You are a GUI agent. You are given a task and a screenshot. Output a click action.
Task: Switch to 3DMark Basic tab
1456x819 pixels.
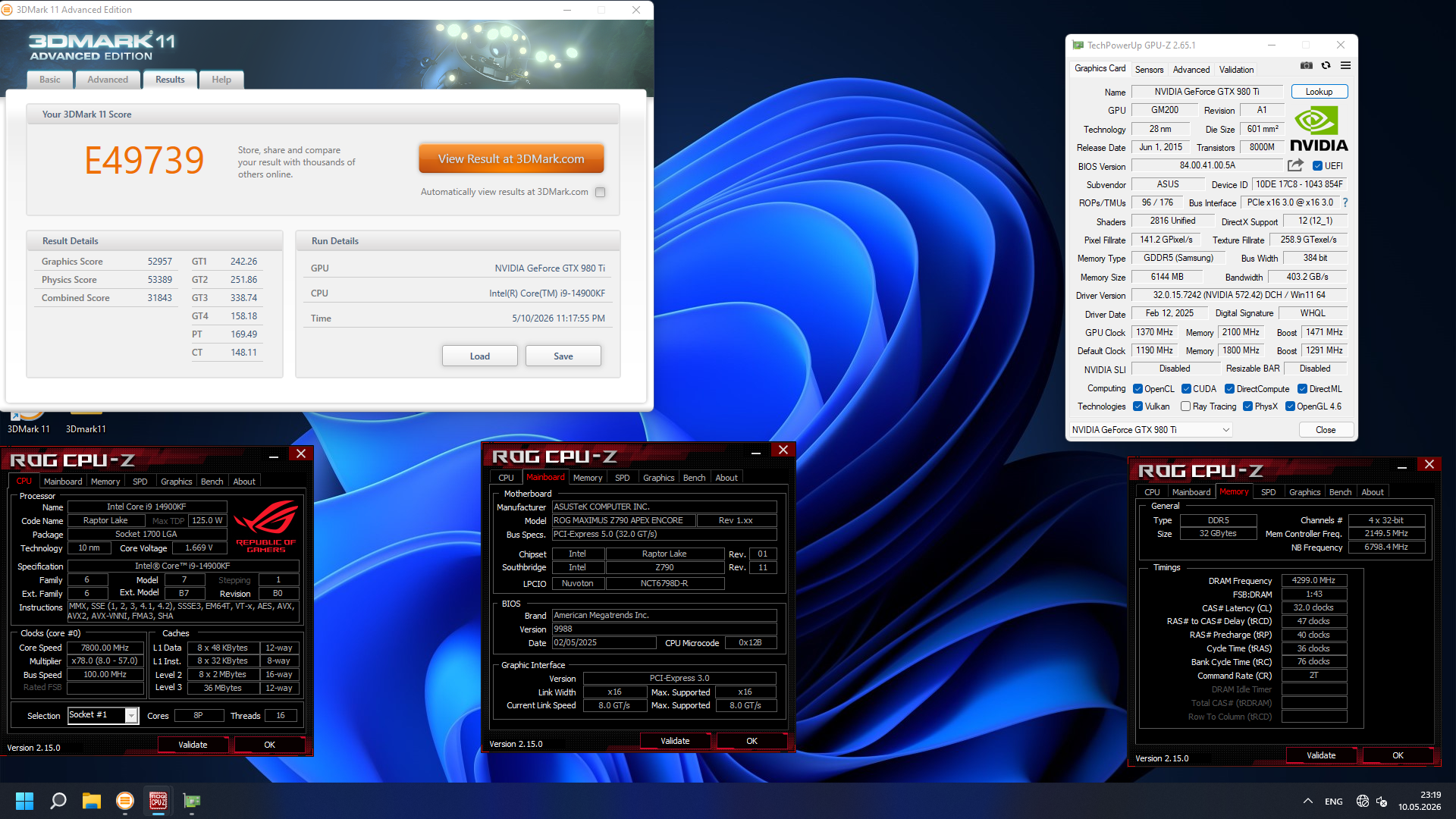(x=50, y=80)
